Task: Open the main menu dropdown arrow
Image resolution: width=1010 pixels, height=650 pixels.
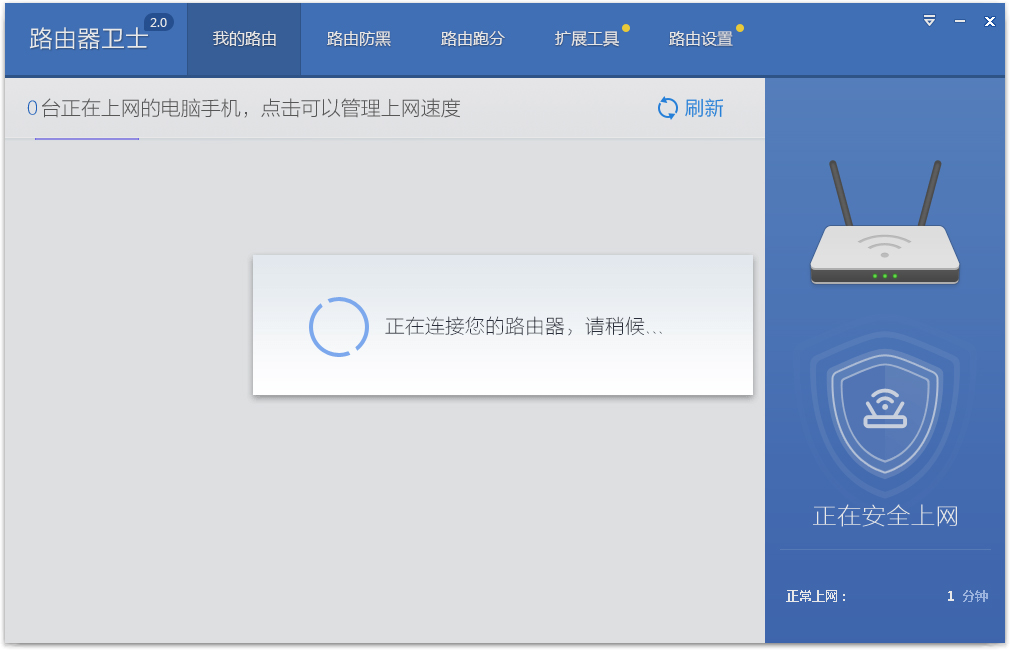Action: point(930,20)
